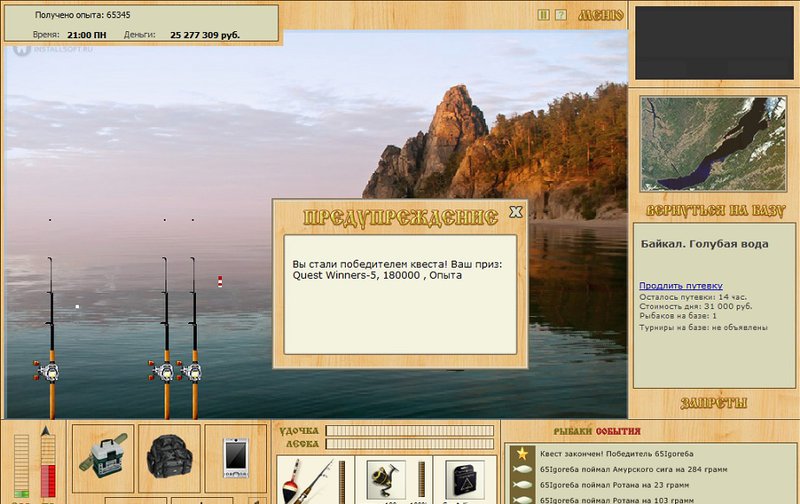Open the МЕНЮ game menu
The image size is (800, 504).
click(601, 15)
